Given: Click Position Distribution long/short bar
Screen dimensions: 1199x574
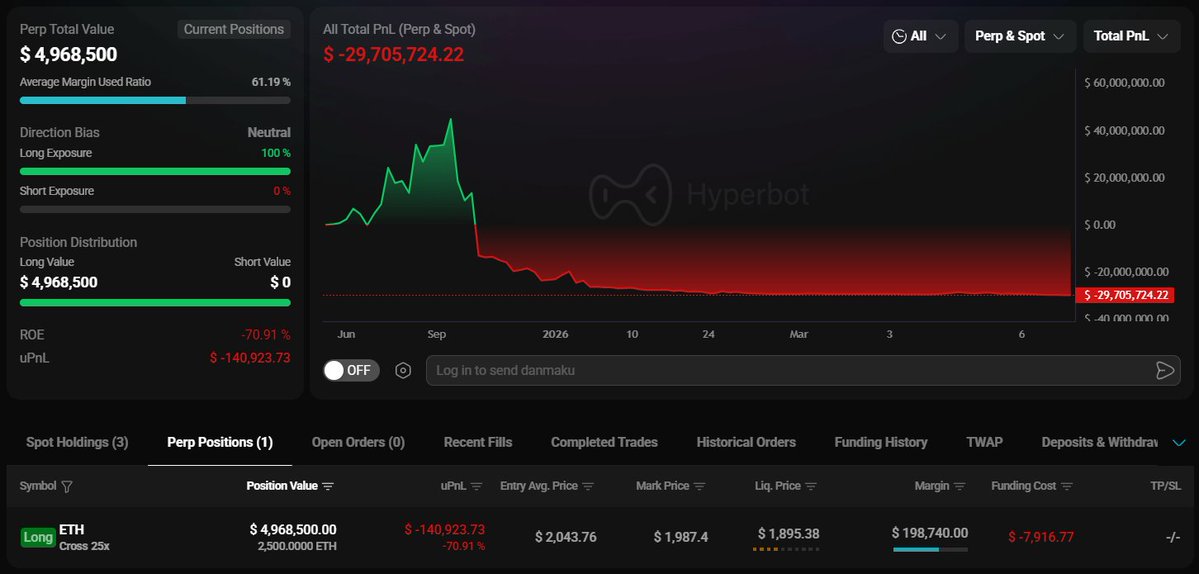Looking at the screenshot, I should [x=155, y=303].
